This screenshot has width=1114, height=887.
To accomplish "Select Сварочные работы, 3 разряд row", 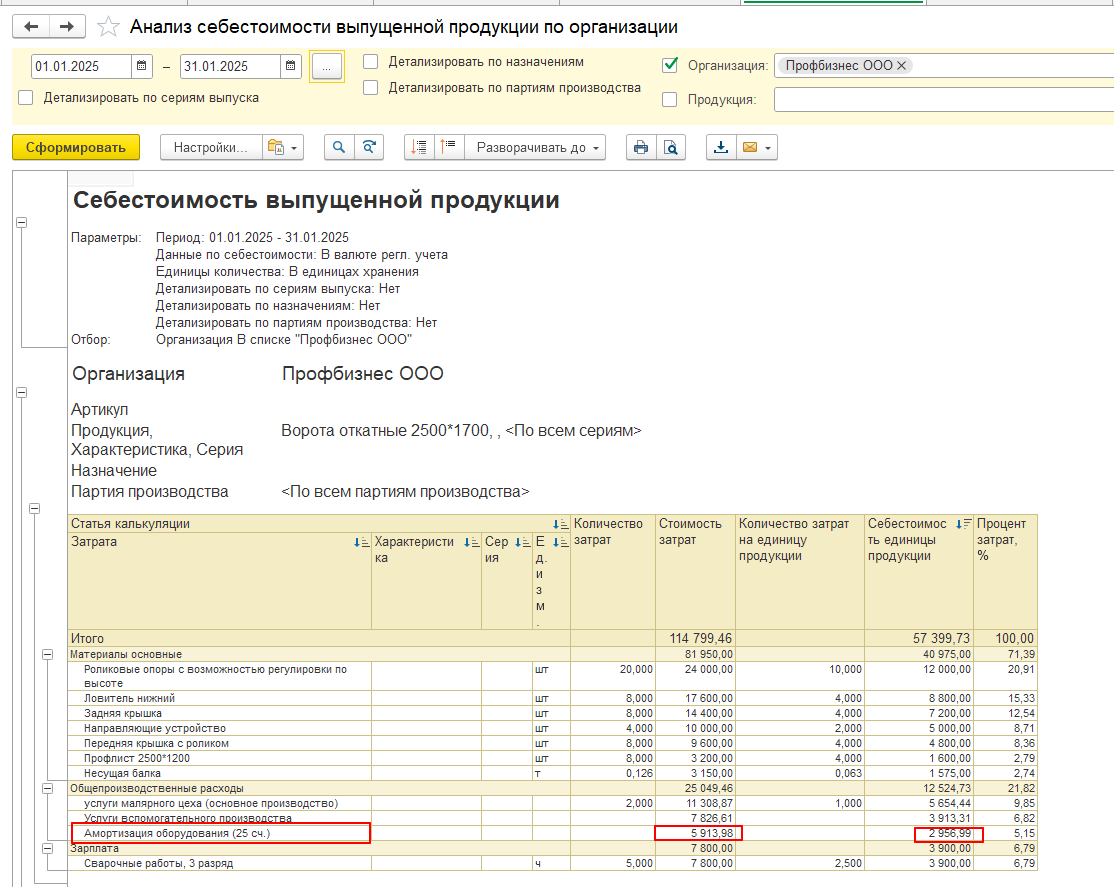I will [x=553, y=864].
